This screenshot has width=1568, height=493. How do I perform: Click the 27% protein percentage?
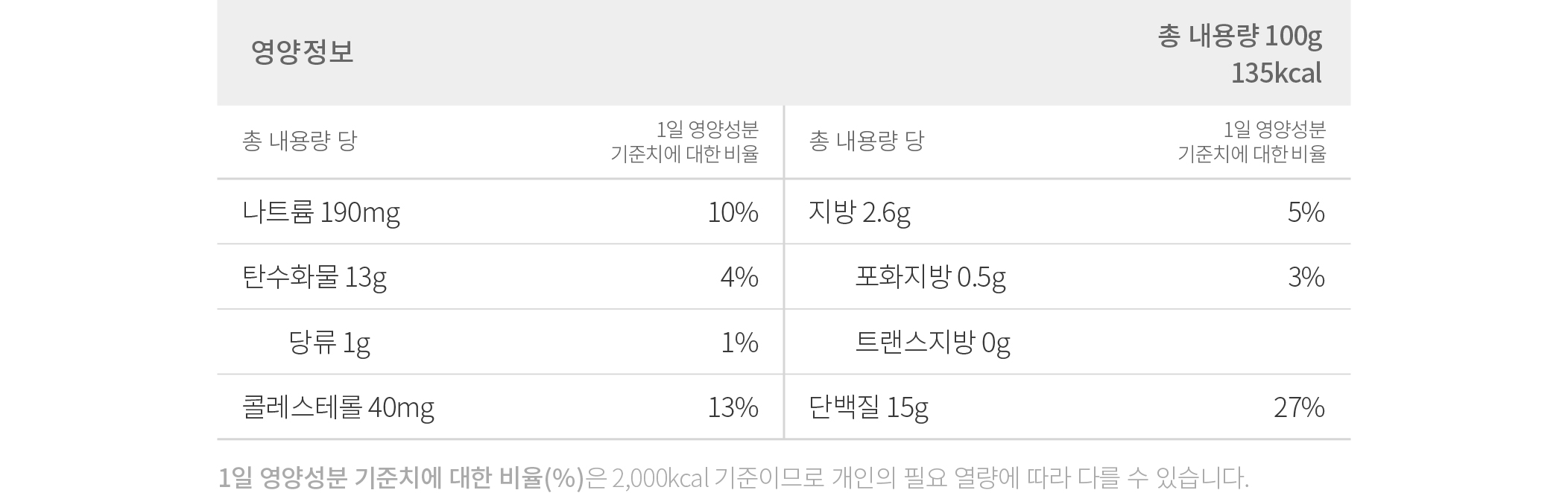(1300, 407)
